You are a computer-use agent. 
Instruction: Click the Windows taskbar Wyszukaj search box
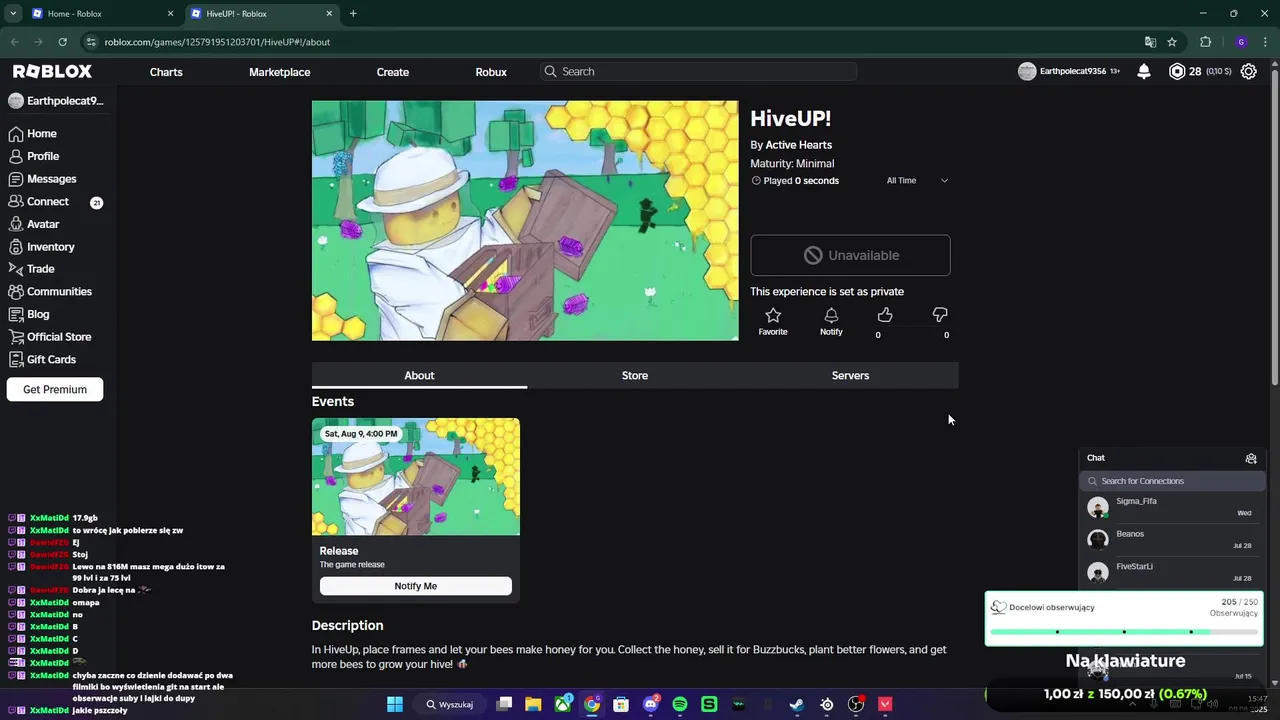click(x=450, y=704)
